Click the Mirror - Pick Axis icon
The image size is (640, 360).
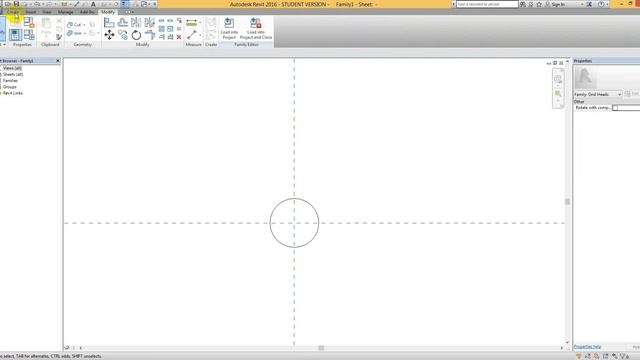136,22
